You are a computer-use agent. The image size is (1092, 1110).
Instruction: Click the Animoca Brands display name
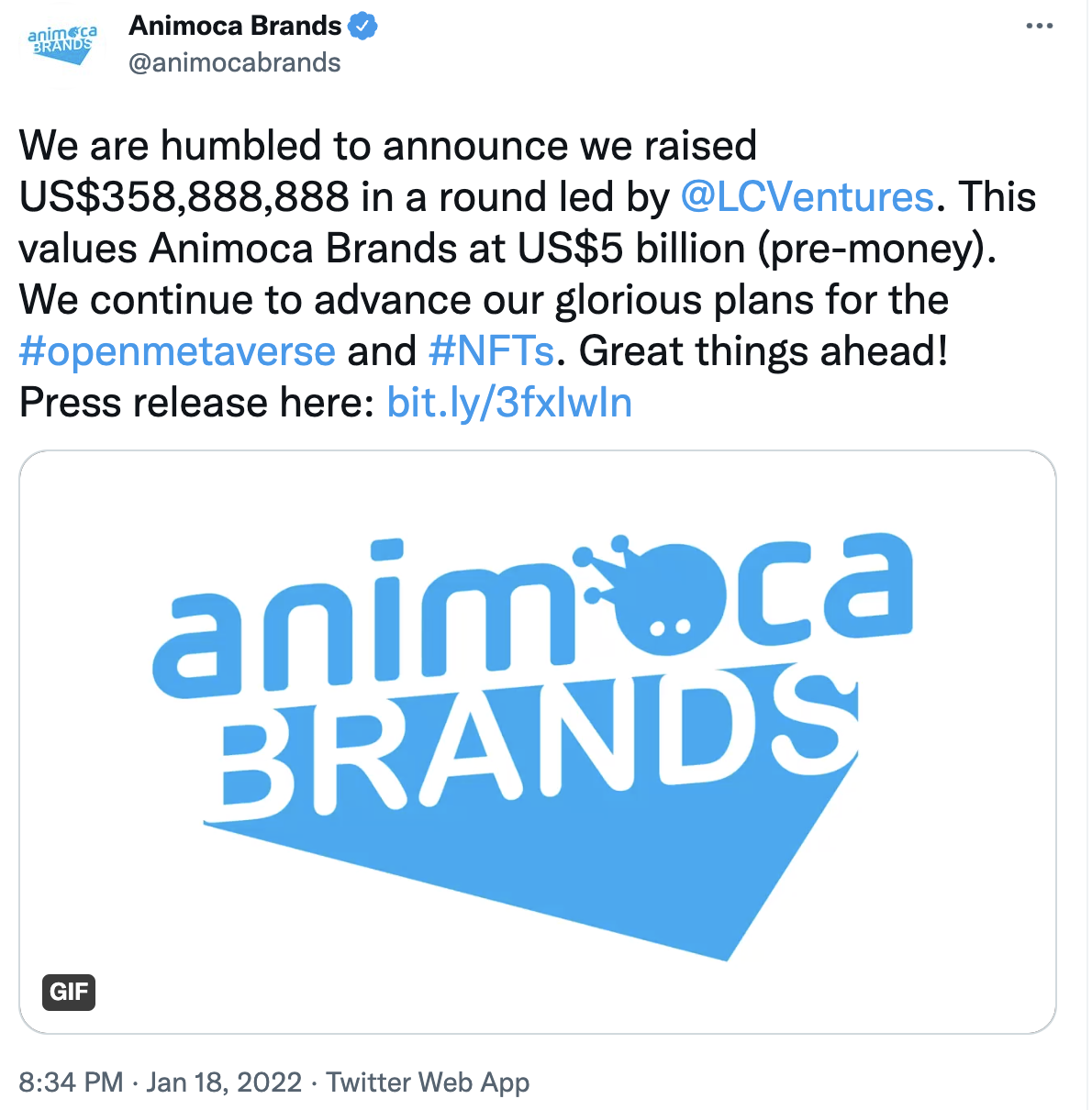[236, 26]
